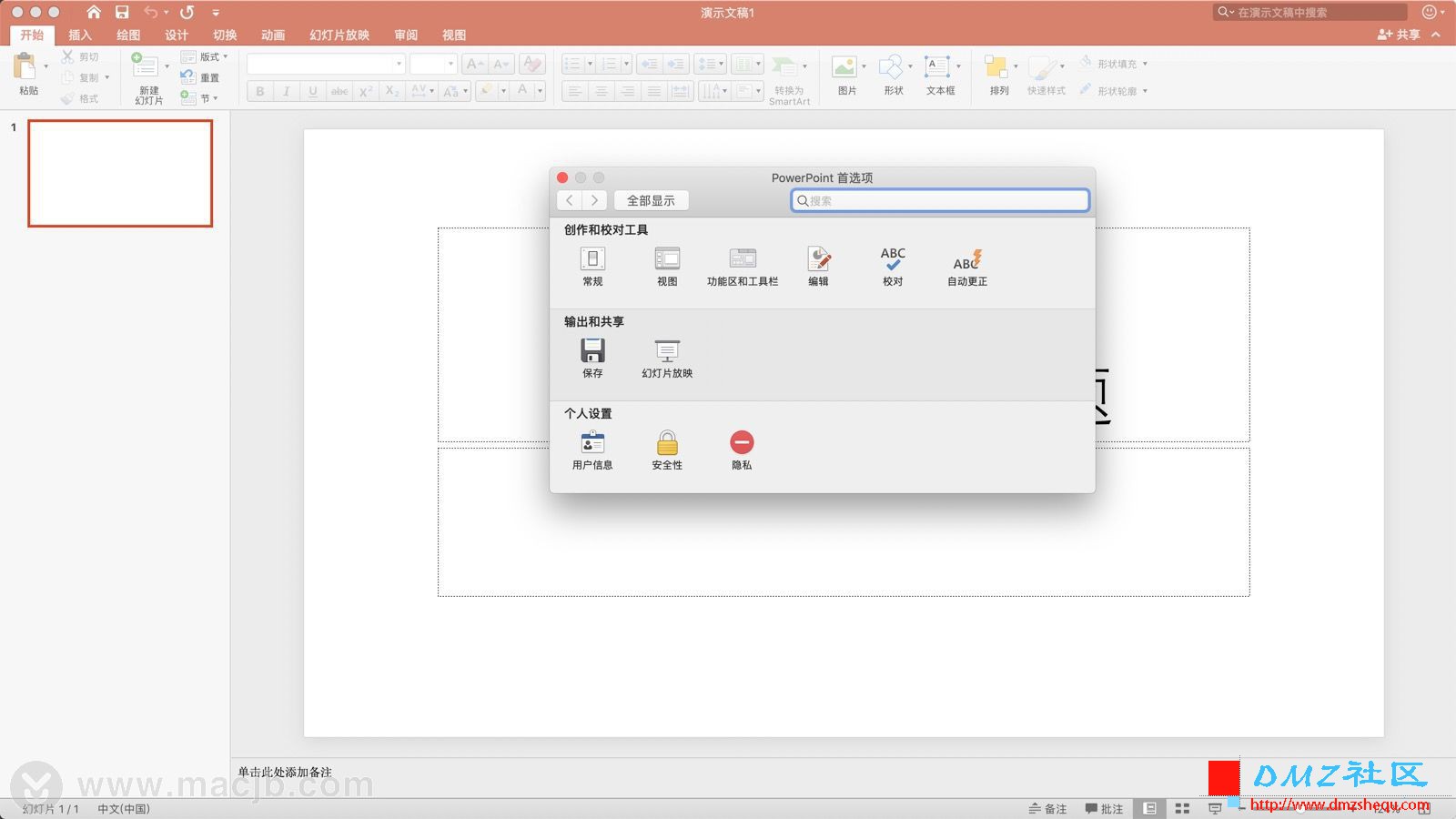The image size is (1456, 819).
Task: Switch to the 绘图 ribbon tab
Action: [128, 35]
